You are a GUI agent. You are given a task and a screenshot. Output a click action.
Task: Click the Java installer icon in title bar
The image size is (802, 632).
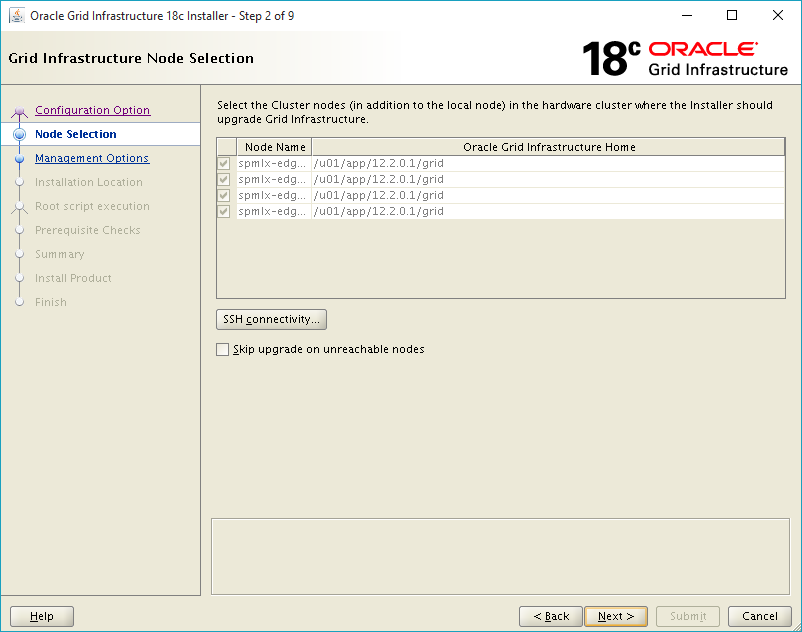tap(17, 16)
